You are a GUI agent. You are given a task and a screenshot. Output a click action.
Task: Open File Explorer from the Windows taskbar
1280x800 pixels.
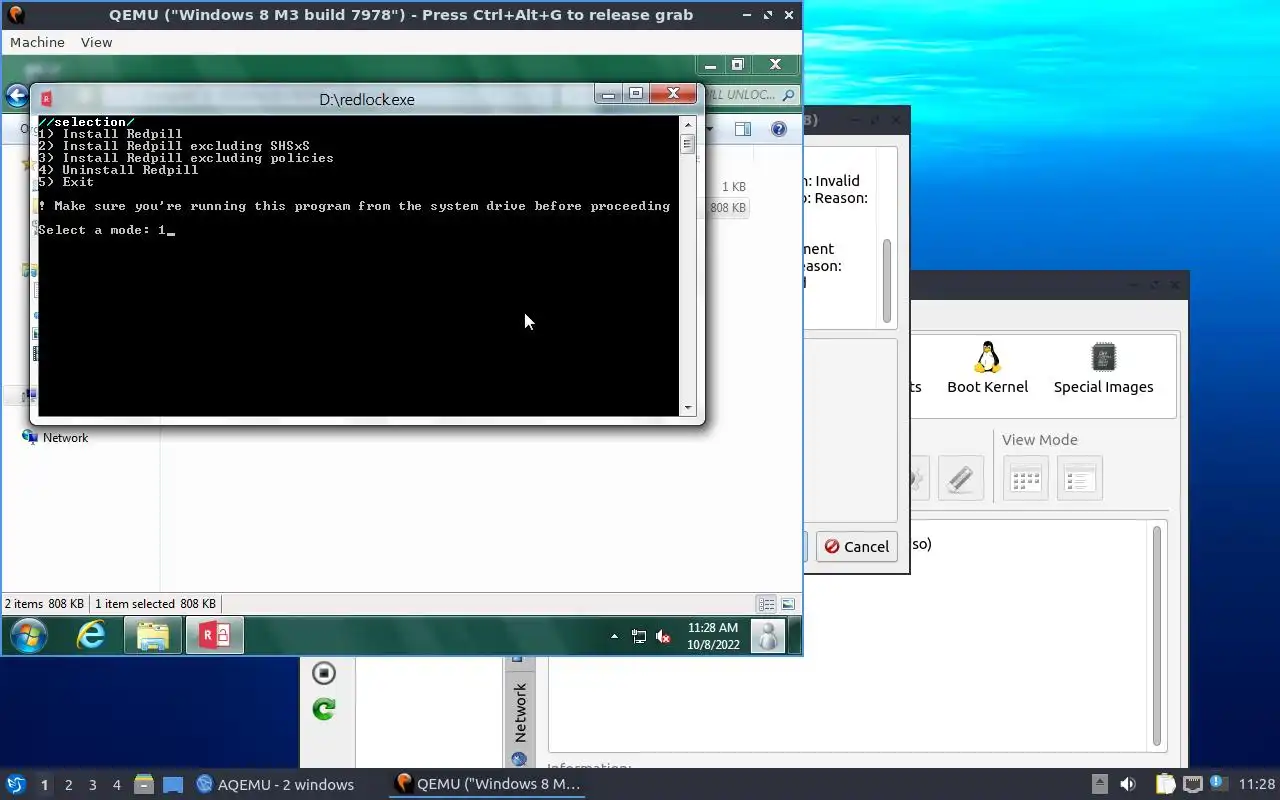pos(152,636)
